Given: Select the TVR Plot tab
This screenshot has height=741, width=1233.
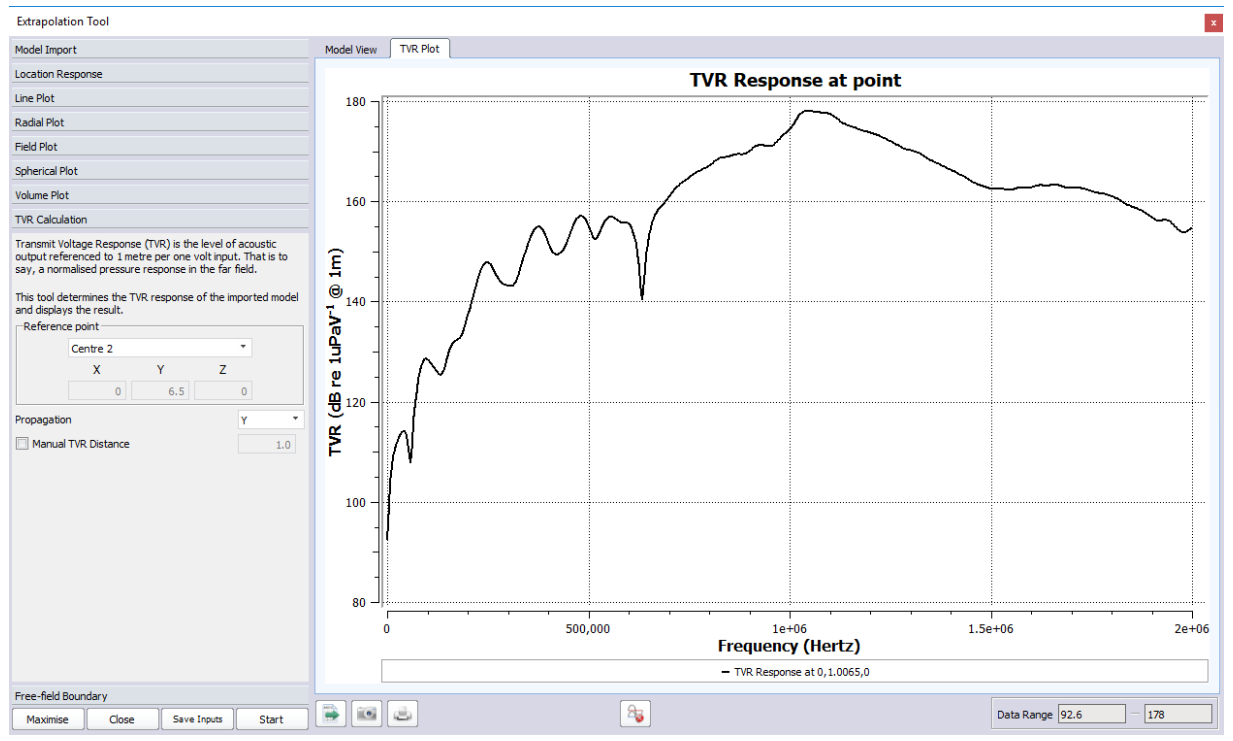Looking at the screenshot, I should pos(420,48).
